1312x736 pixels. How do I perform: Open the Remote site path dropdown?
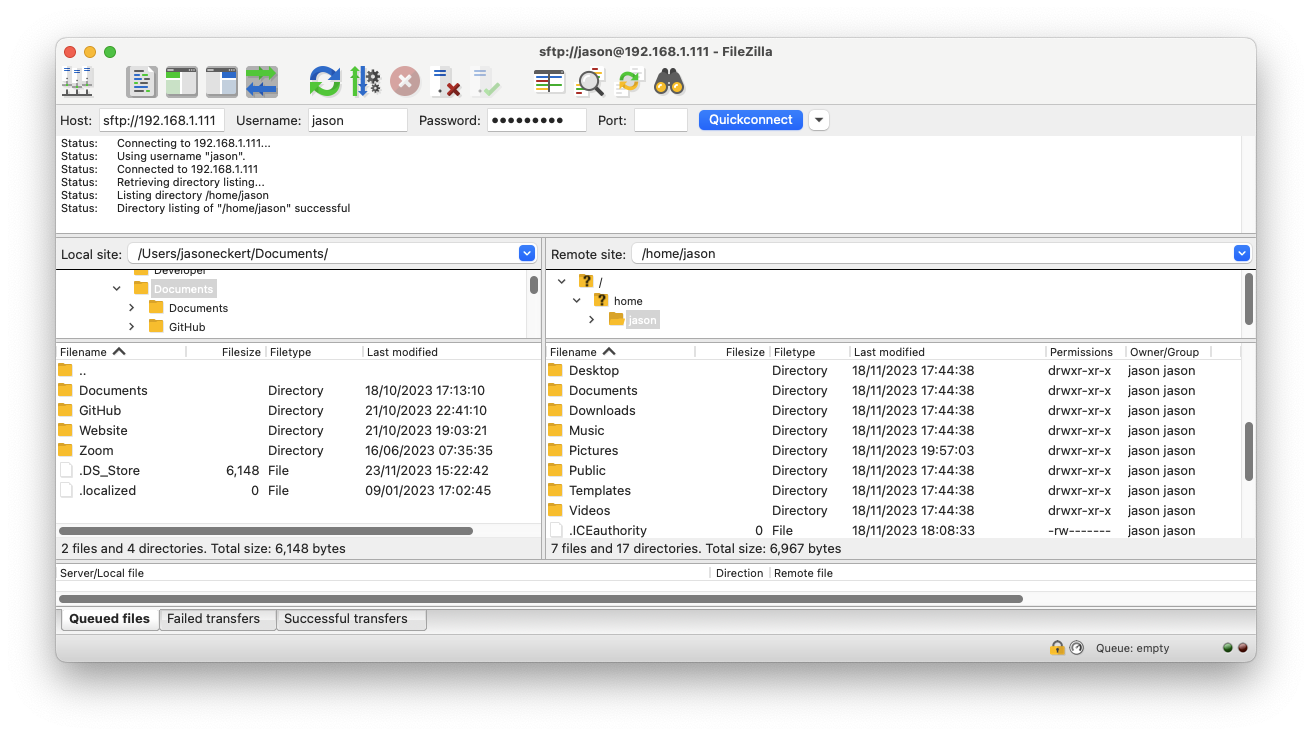click(x=1241, y=253)
